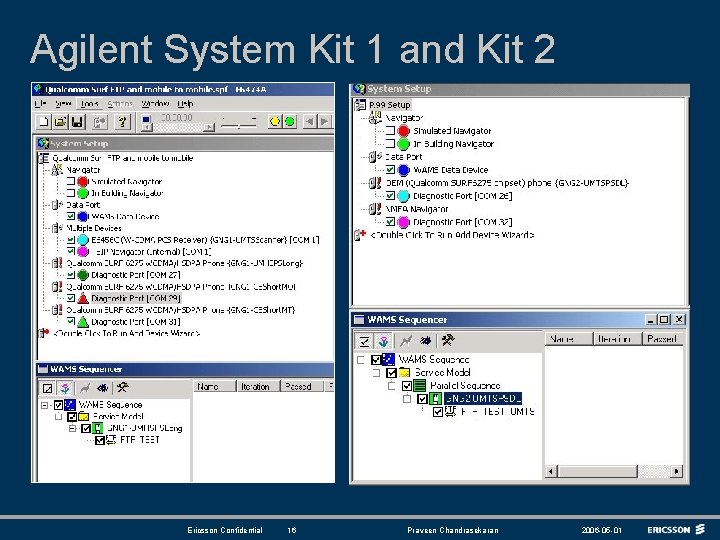Click the green circle toolbar indicator

(289, 122)
